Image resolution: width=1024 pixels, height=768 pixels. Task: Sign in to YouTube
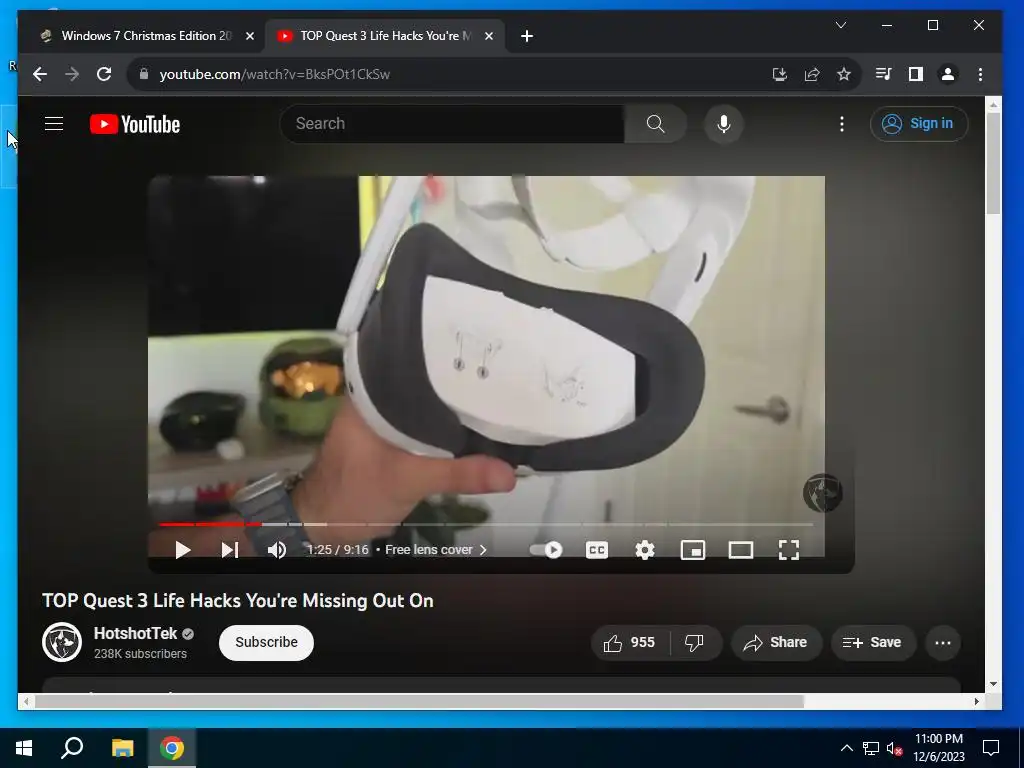pos(918,123)
